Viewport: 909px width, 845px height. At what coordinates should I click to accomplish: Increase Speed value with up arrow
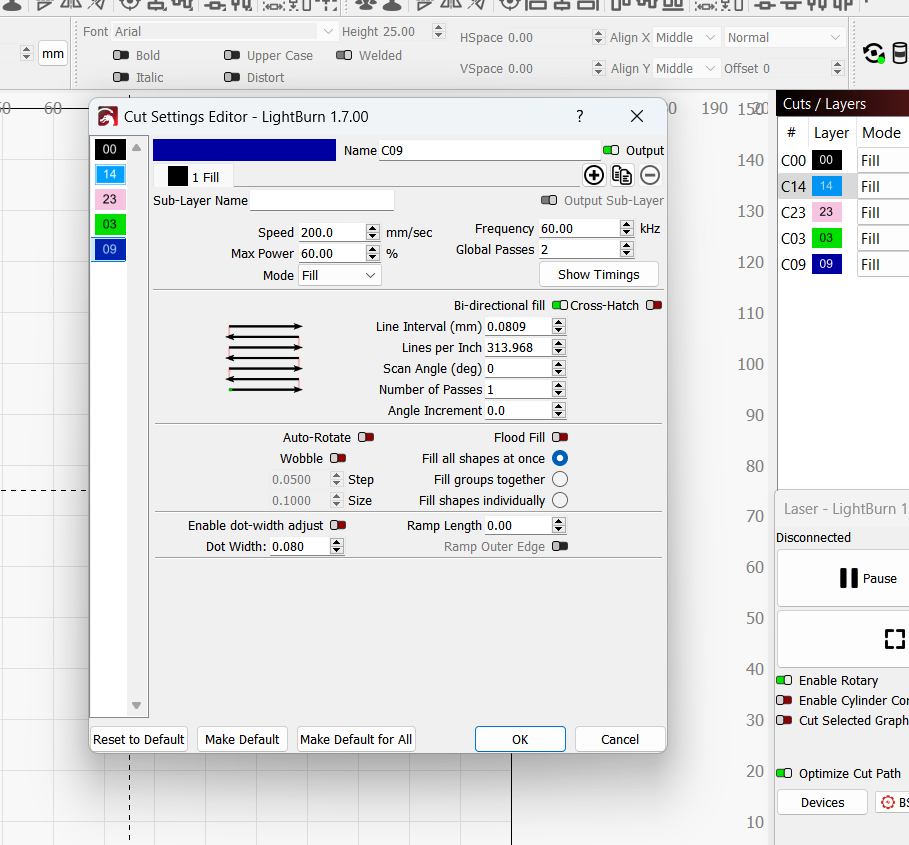[373, 228]
